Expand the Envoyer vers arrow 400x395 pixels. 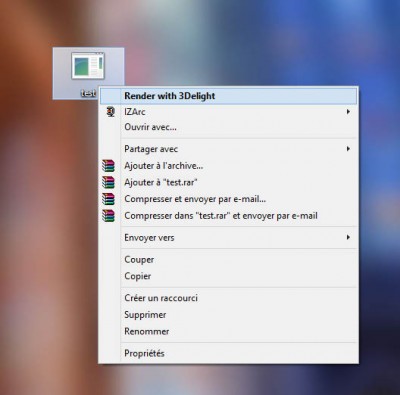[x=348, y=237]
